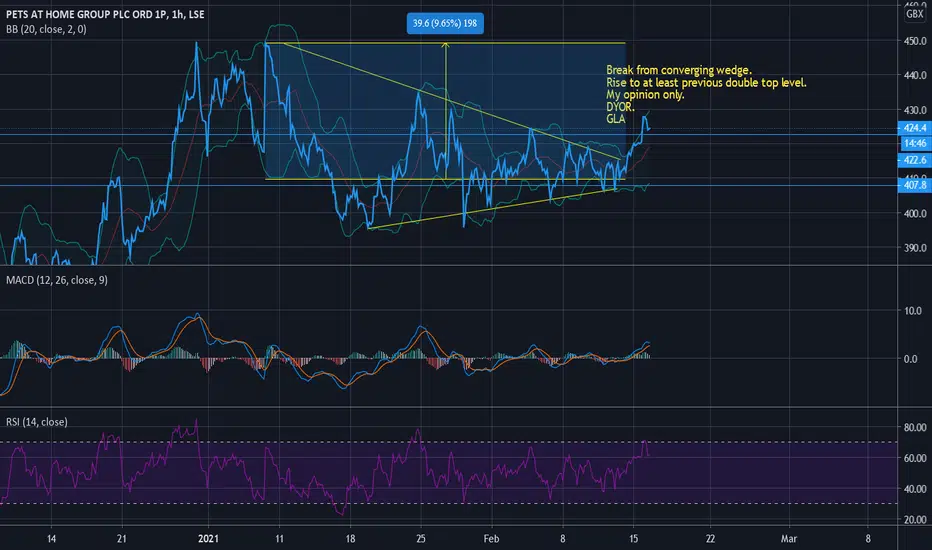Image resolution: width=932 pixels, height=550 pixels.
Task: Click the 'Rise to at least previous double top level.' text
Action: coord(706,83)
